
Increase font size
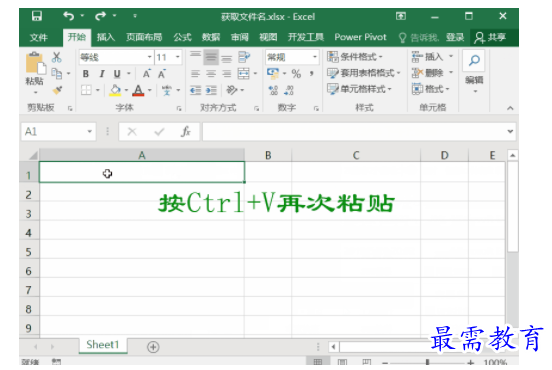[146, 74]
